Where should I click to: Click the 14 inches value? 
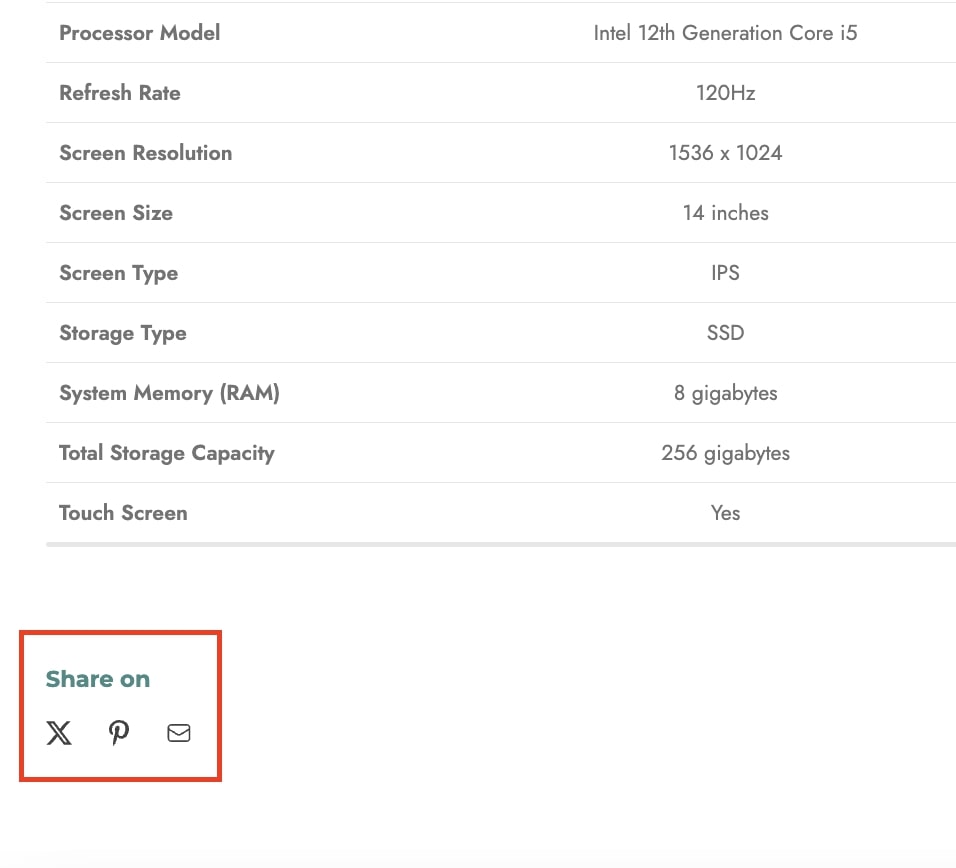pyautogui.click(x=726, y=213)
